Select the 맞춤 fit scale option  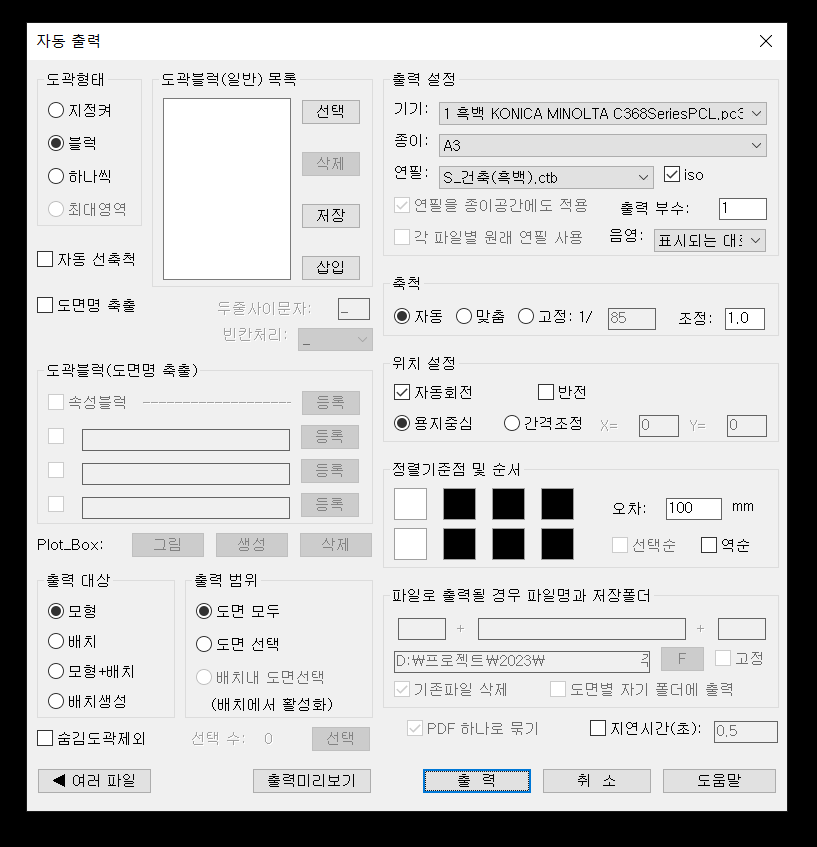[461, 317]
